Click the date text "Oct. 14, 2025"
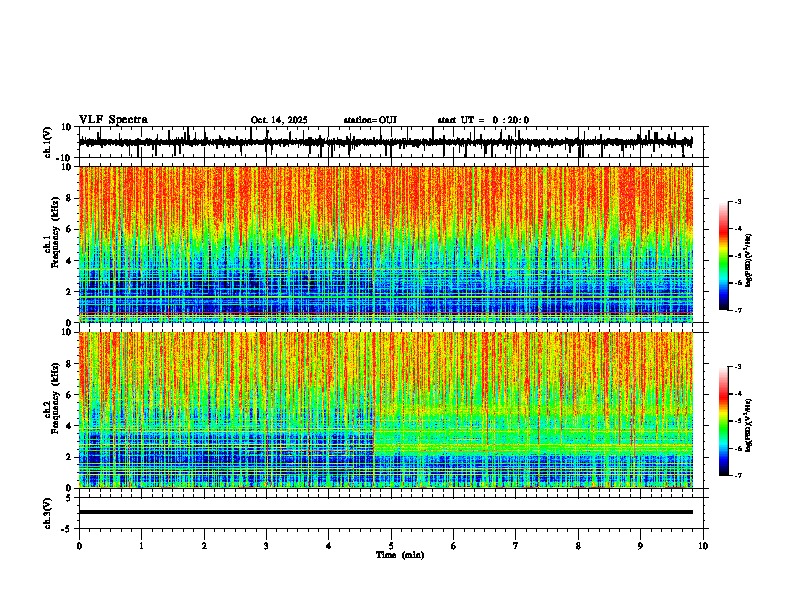 click(x=279, y=120)
